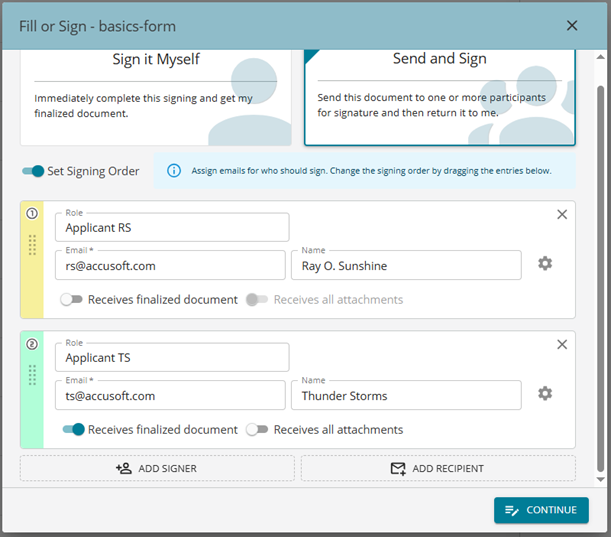Select the Send and Sign card
This screenshot has height=537, width=611.
click(440, 97)
